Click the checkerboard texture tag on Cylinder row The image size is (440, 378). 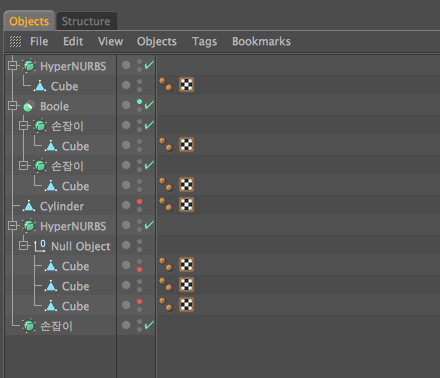[x=186, y=205]
